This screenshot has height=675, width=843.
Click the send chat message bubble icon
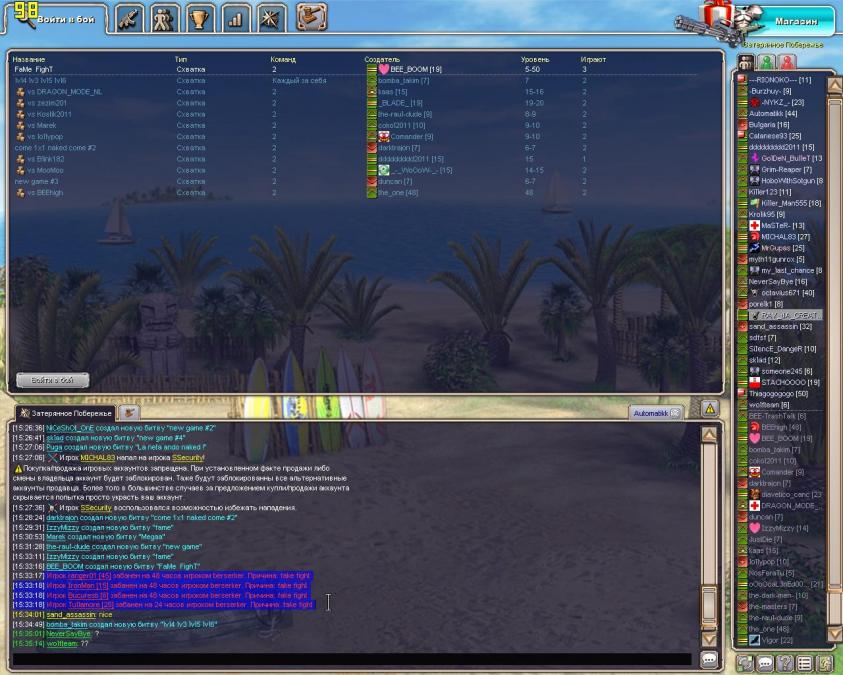click(708, 659)
